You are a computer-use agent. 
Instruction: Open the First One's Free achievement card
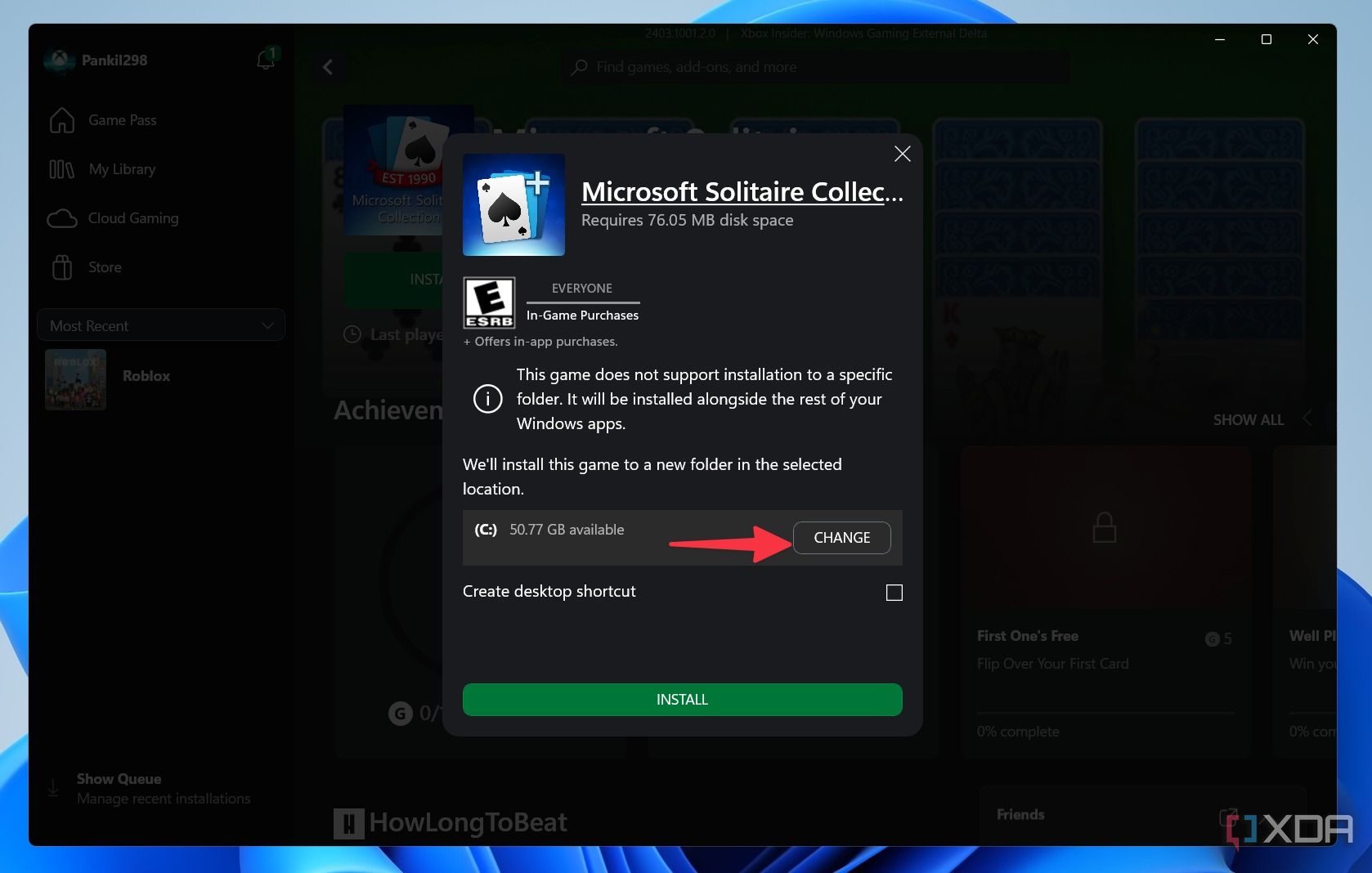click(1105, 601)
